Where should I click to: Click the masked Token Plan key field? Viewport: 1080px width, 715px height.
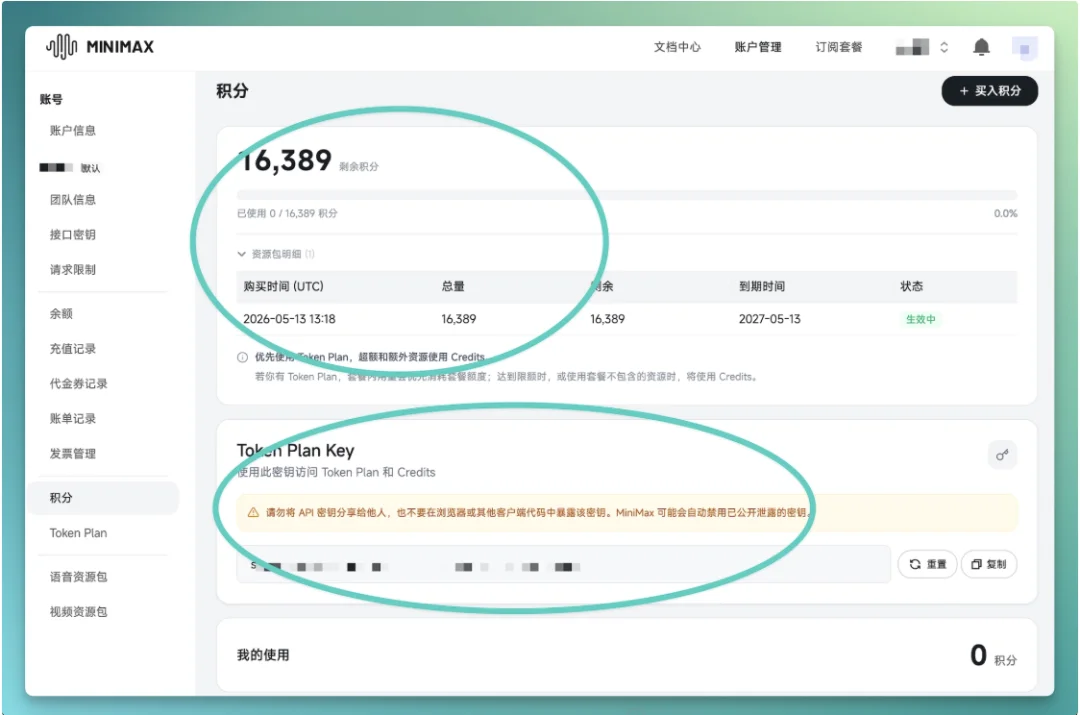point(563,565)
